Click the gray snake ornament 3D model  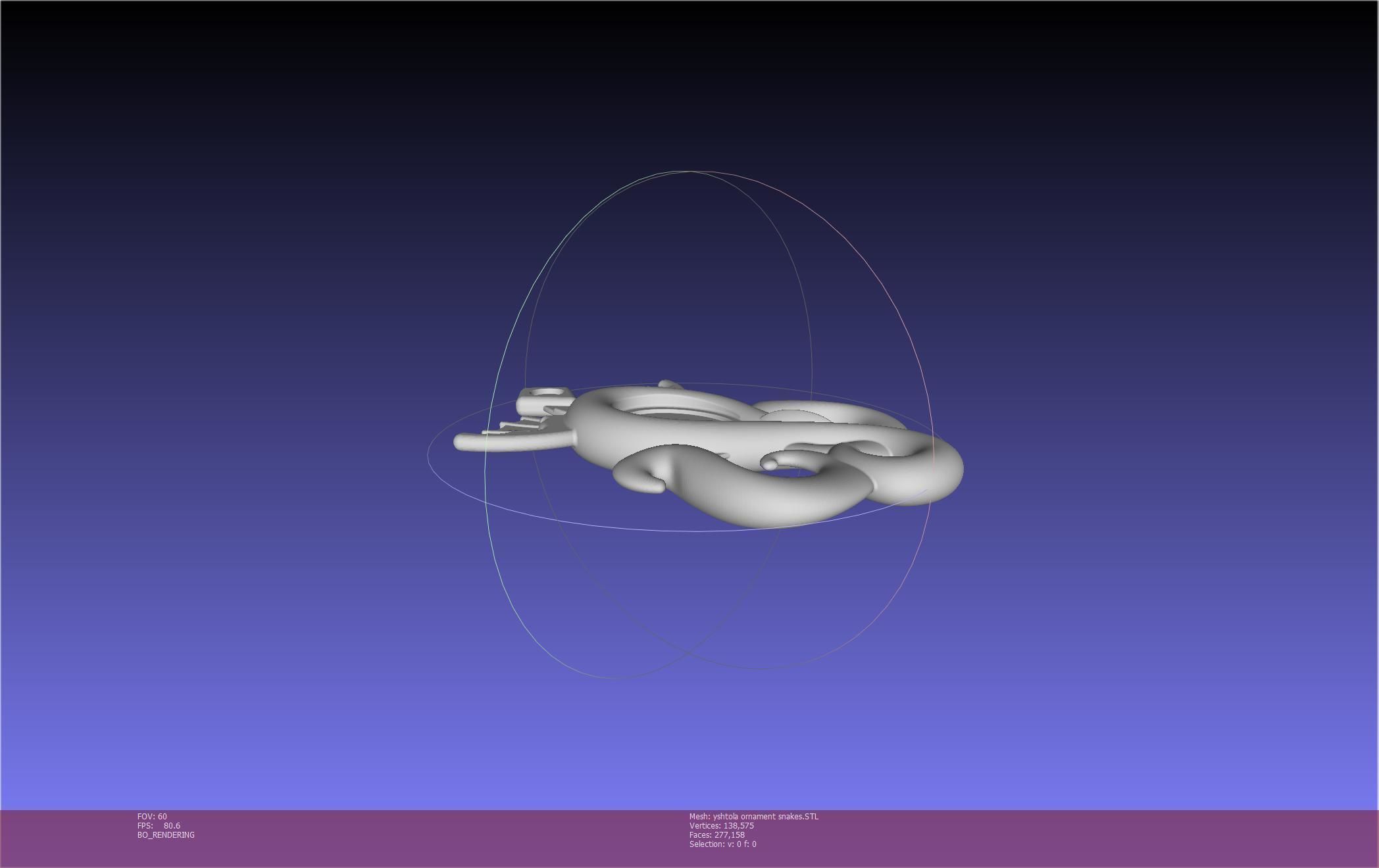[709, 454]
